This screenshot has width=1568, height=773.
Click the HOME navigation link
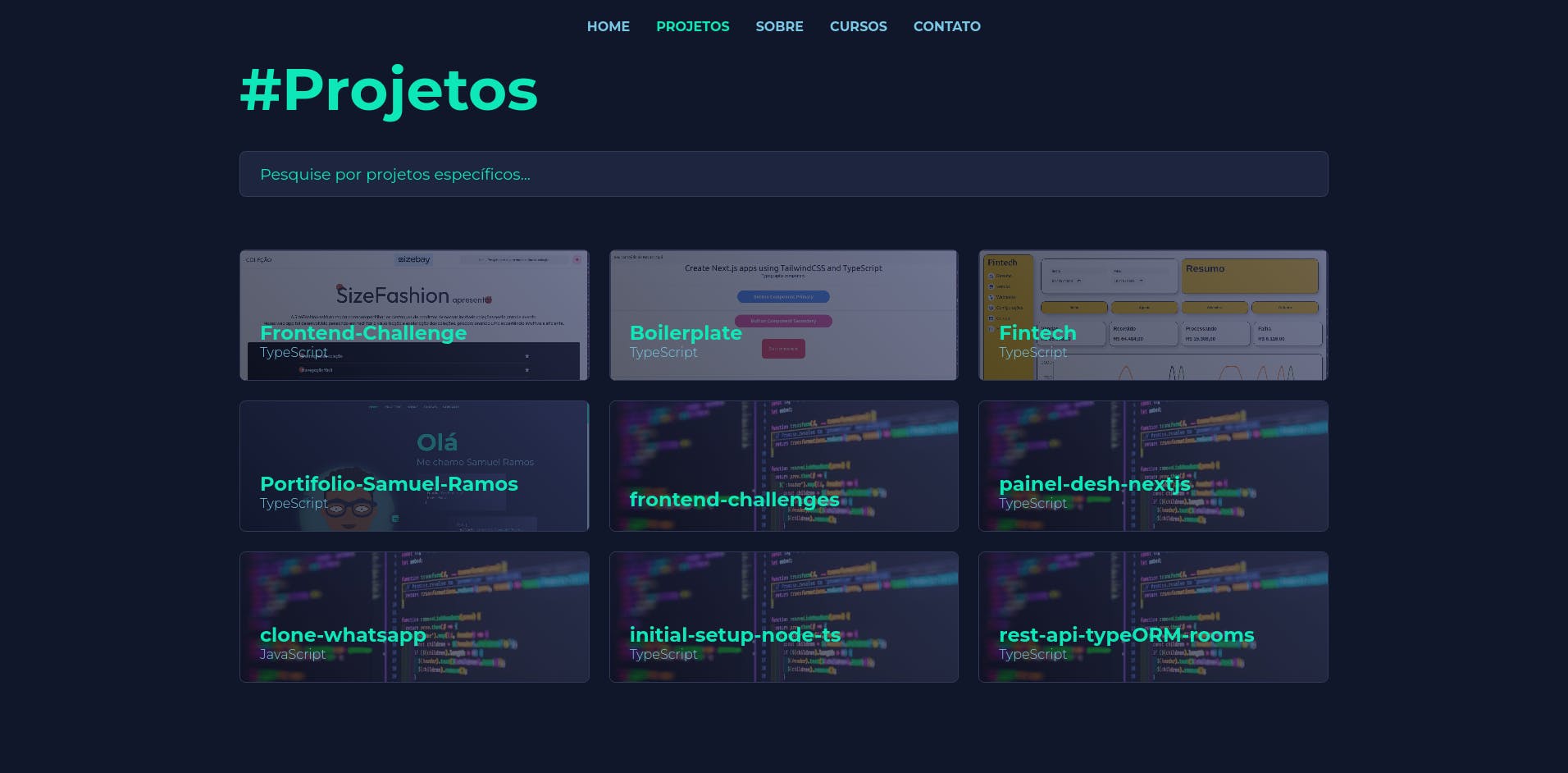[x=608, y=26]
